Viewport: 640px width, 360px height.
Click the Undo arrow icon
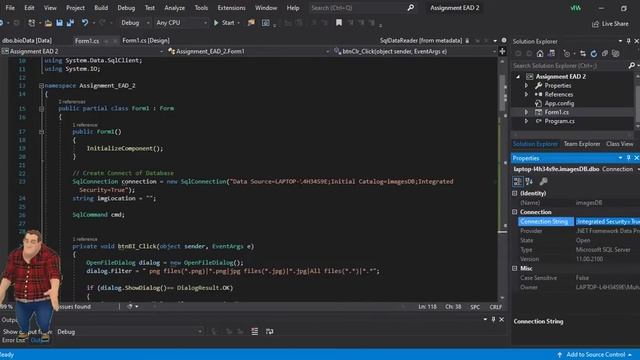click(x=85, y=23)
